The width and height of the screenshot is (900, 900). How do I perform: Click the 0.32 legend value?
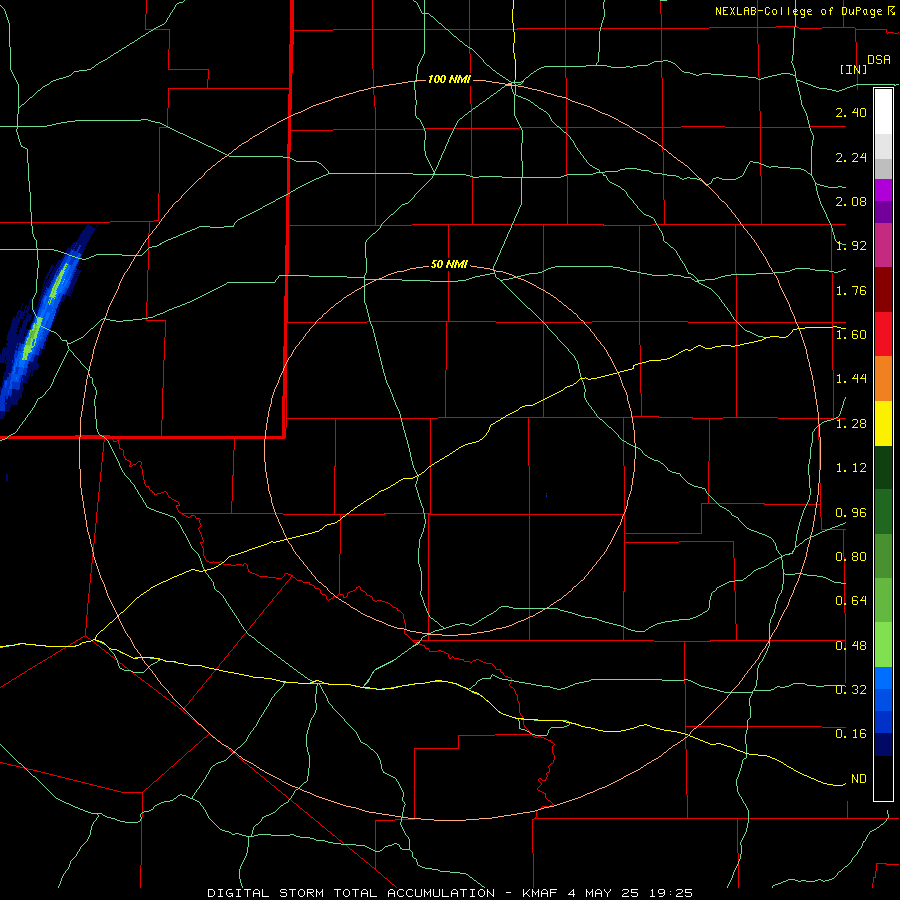(851, 690)
